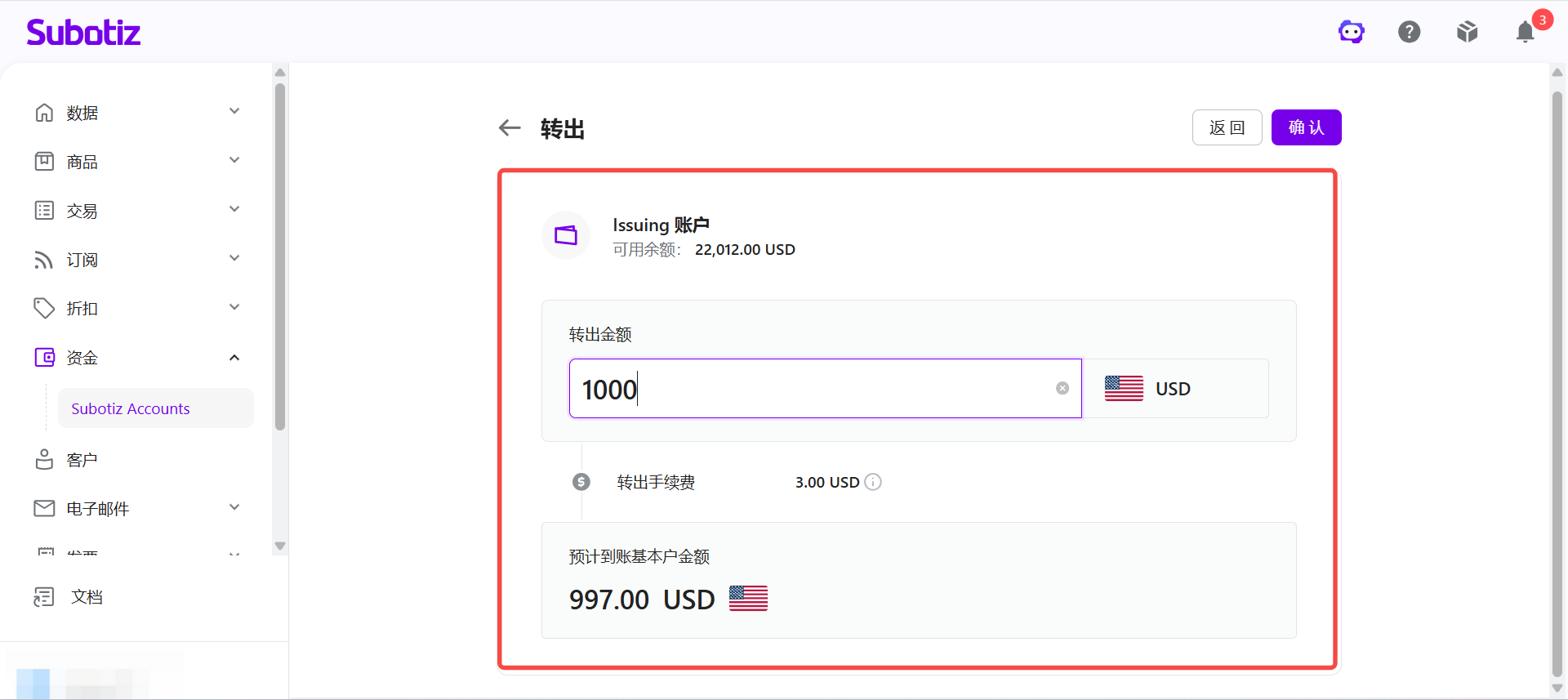Click the Issuing account wallet icon
Viewport: 1568px width, 700px height.
click(566, 235)
